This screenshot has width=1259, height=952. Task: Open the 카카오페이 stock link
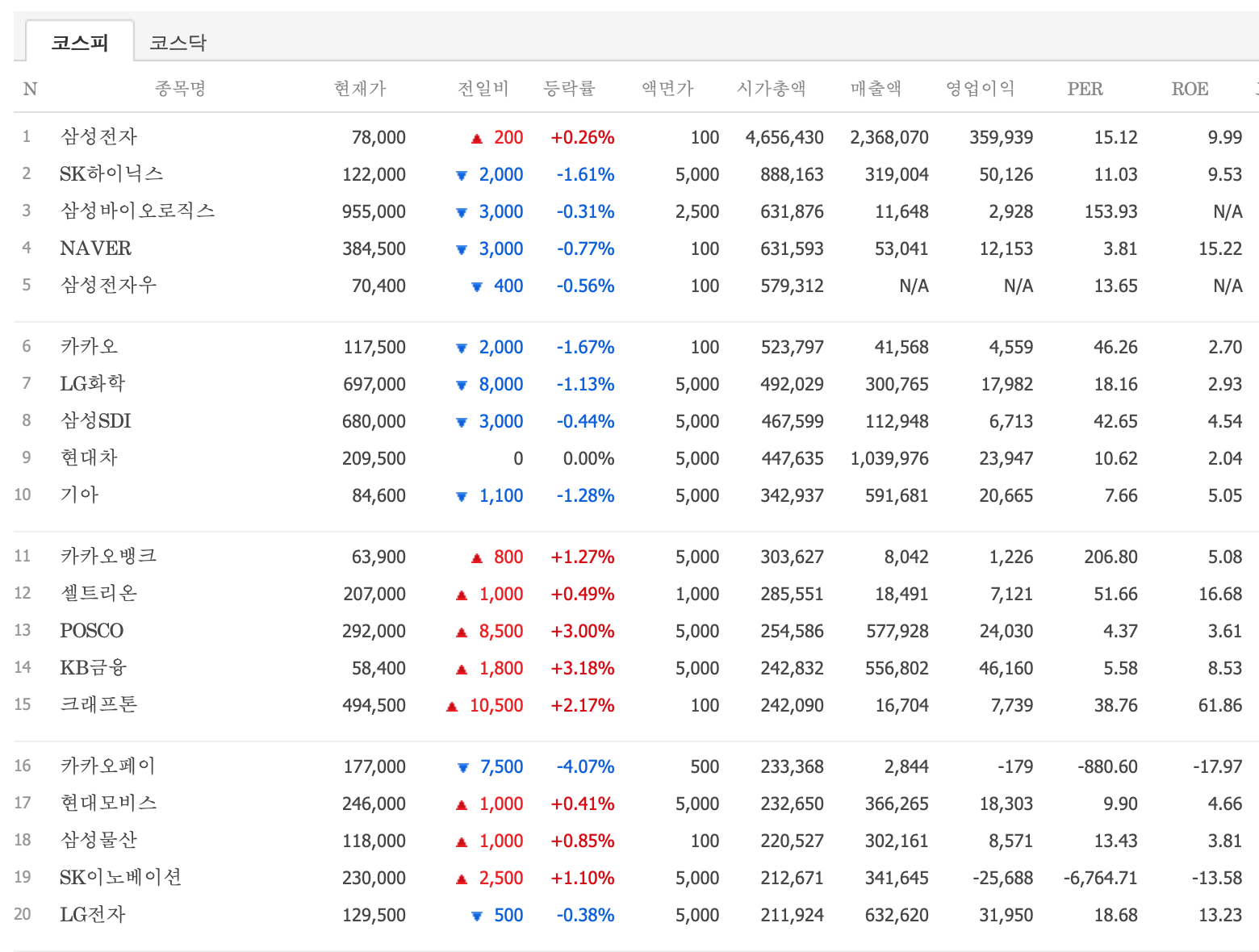tap(108, 766)
